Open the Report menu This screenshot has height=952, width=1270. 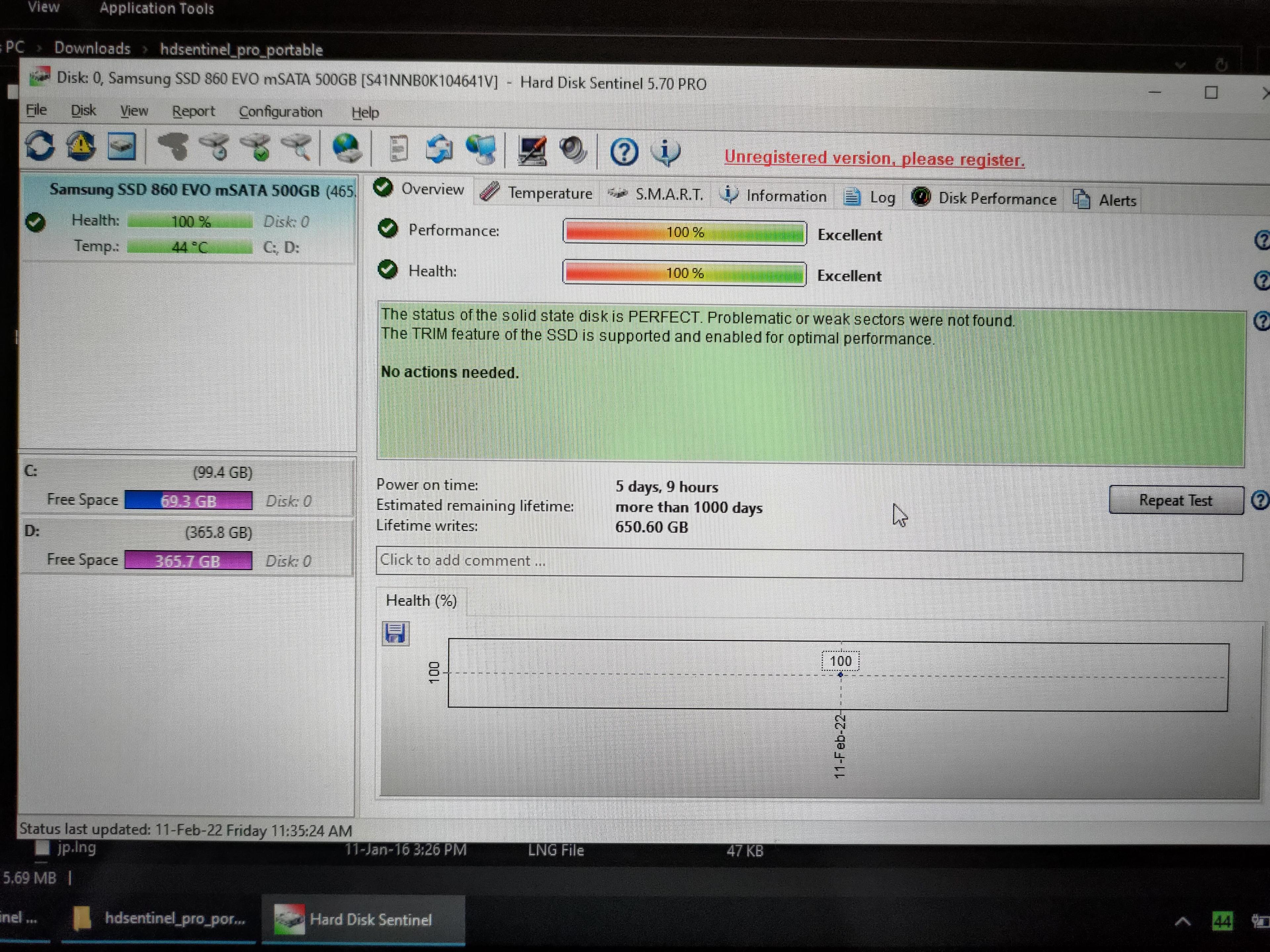pyautogui.click(x=193, y=111)
